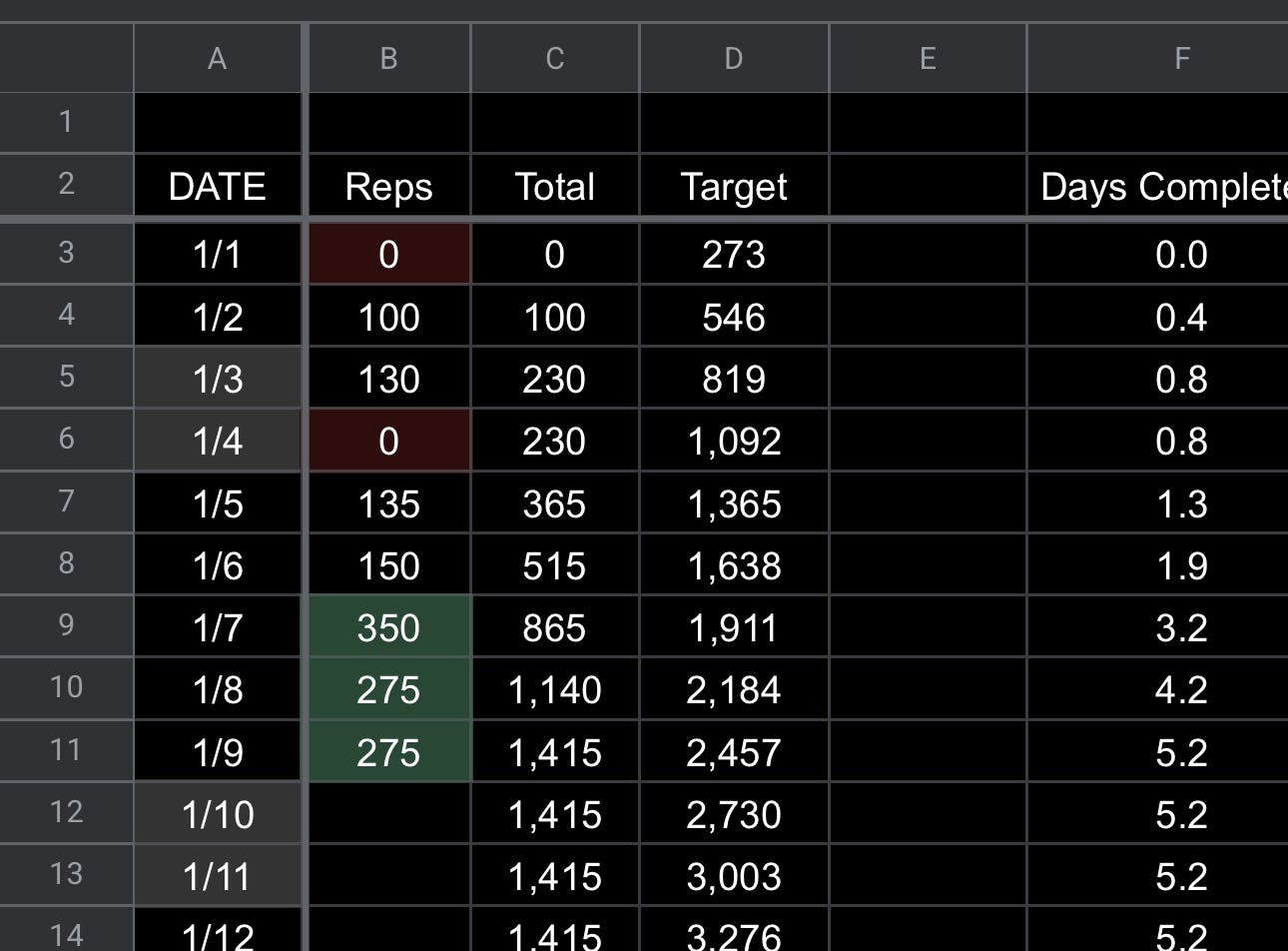
Task: Click the red Reps cell for 1/1
Action: coord(388,254)
